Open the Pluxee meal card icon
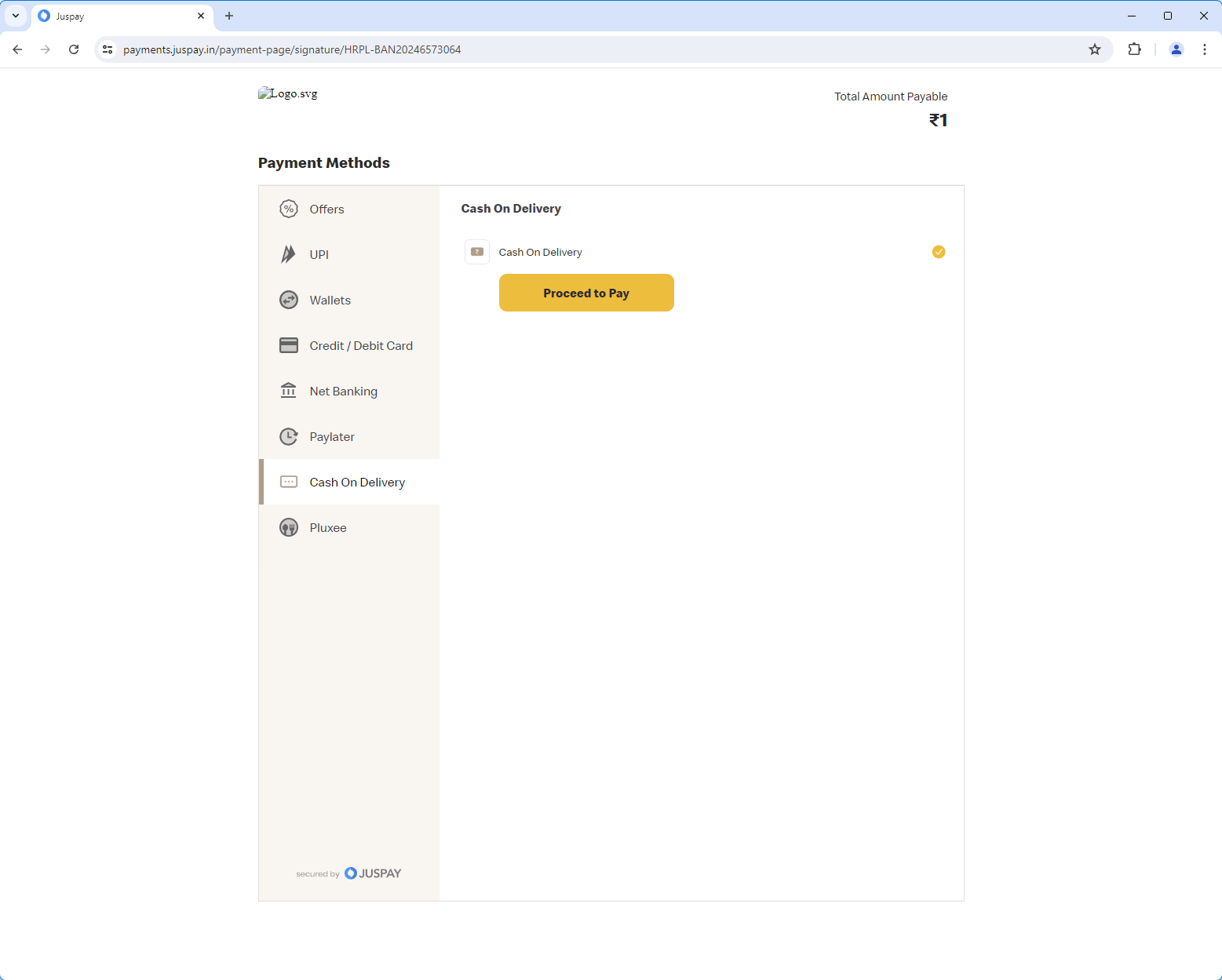Viewport: 1222px width, 980px height. click(x=289, y=527)
